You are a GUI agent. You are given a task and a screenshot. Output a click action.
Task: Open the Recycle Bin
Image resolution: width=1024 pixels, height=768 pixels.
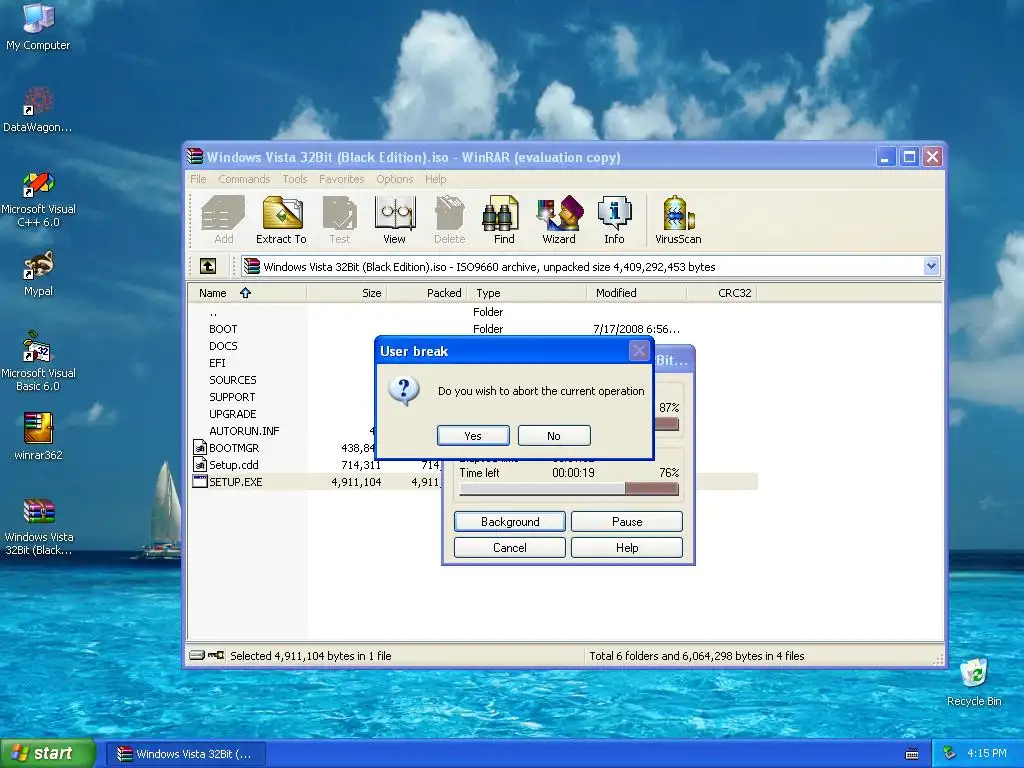point(974,682)
